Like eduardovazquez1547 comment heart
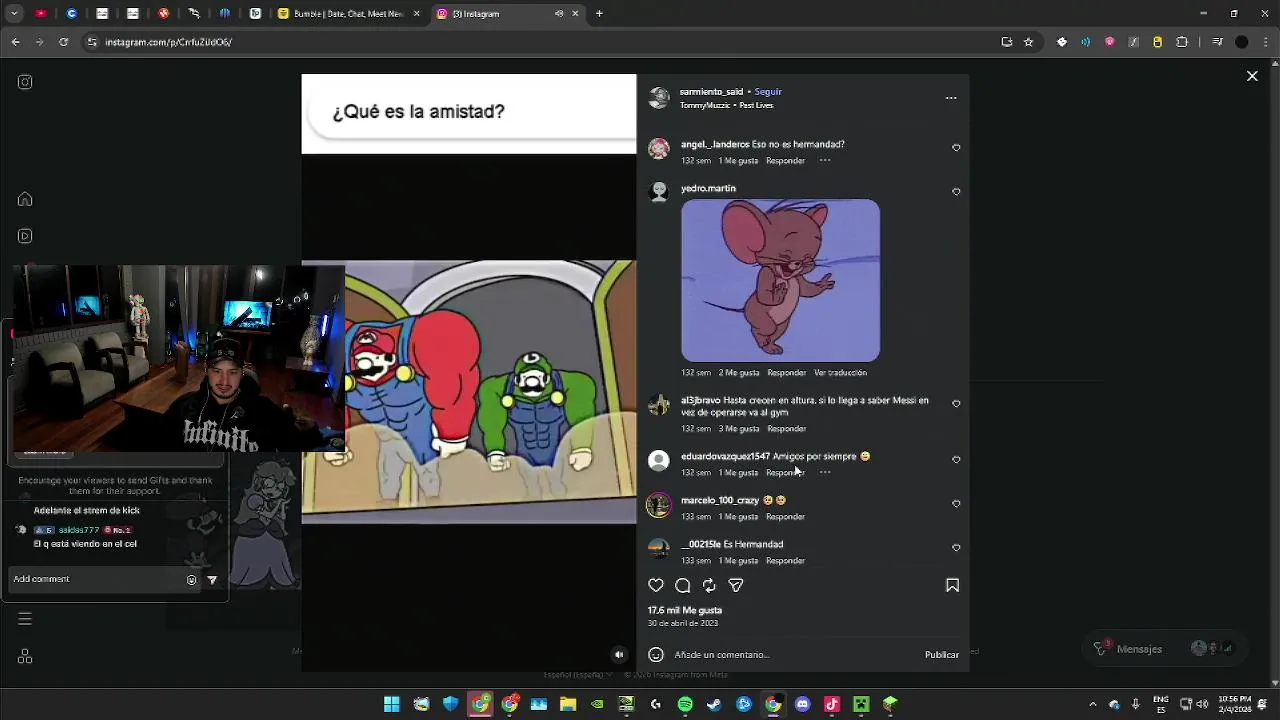The image size is (1280, 720). coord(956,460)
